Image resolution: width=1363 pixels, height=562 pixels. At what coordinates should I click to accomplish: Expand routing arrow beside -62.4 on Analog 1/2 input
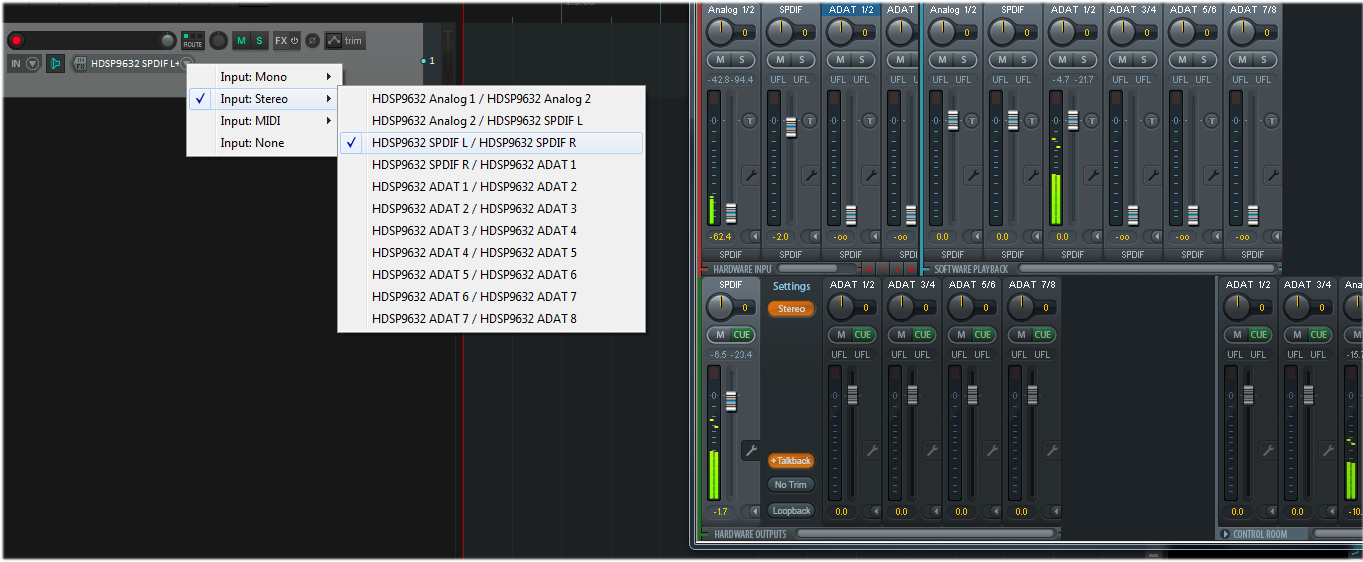pos(755,237)
